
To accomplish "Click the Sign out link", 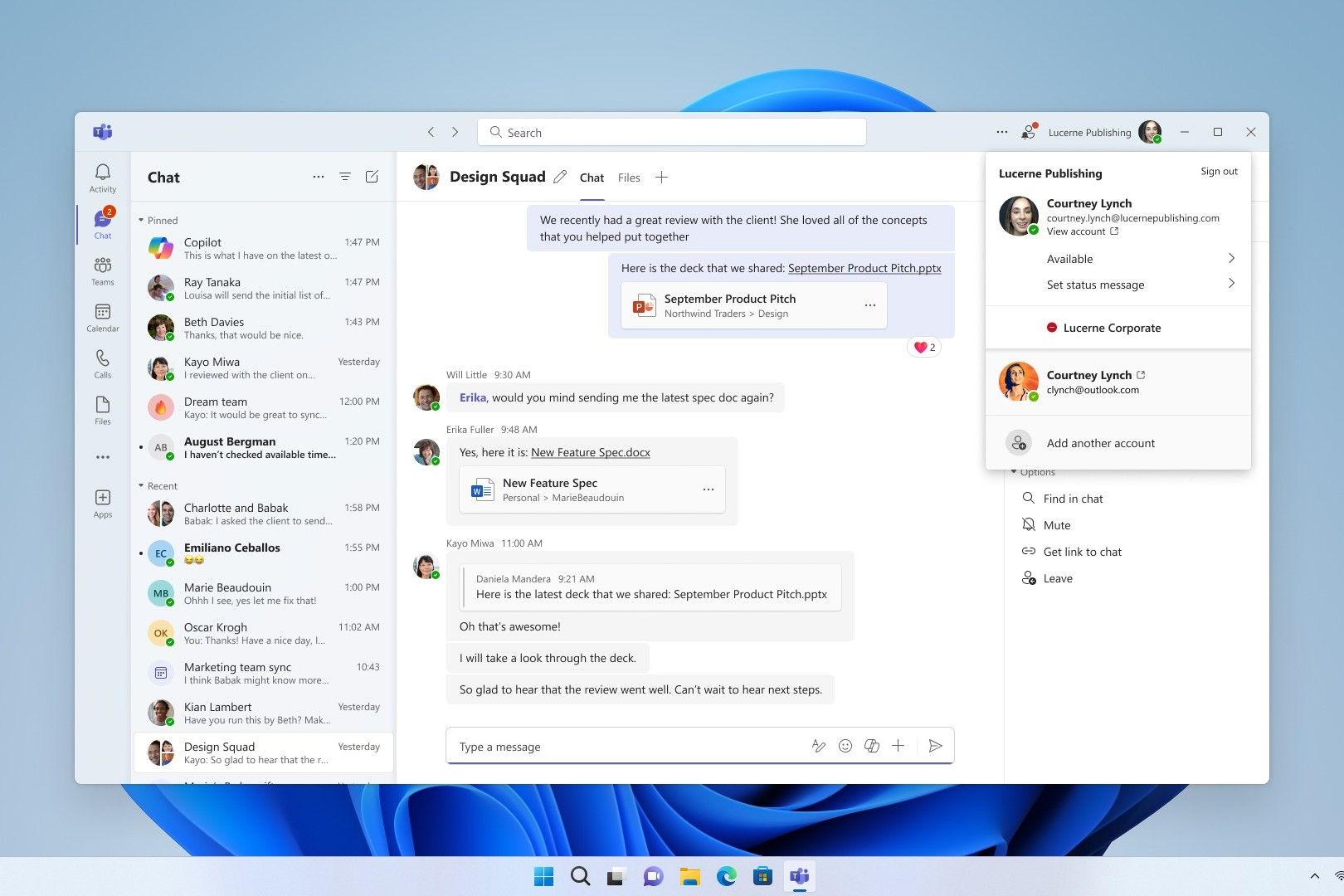I will (x=1219, y=172).
